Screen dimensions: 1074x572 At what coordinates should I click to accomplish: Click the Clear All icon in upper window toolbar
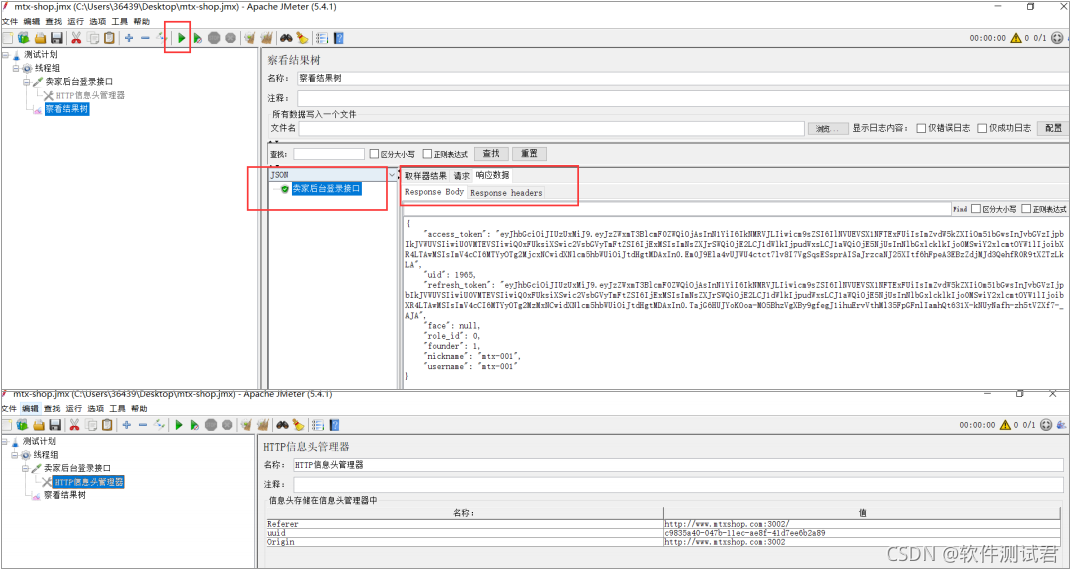(266, 38)
